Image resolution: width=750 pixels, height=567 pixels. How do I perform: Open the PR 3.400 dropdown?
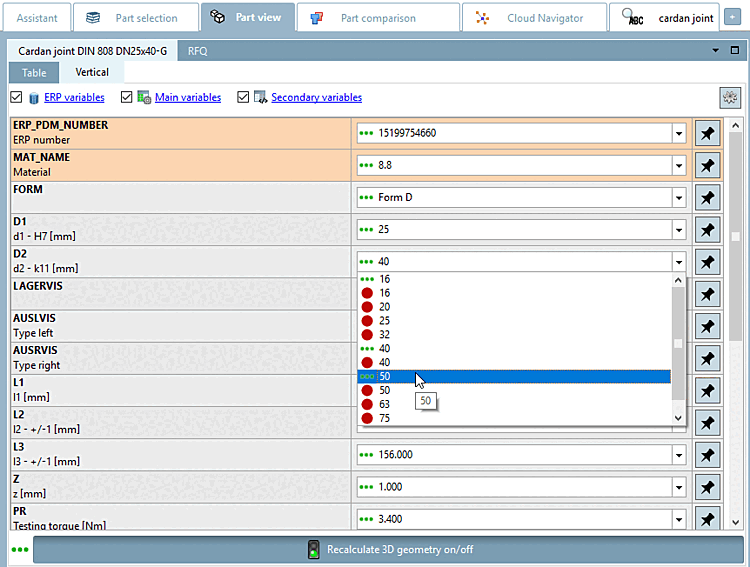679,519
